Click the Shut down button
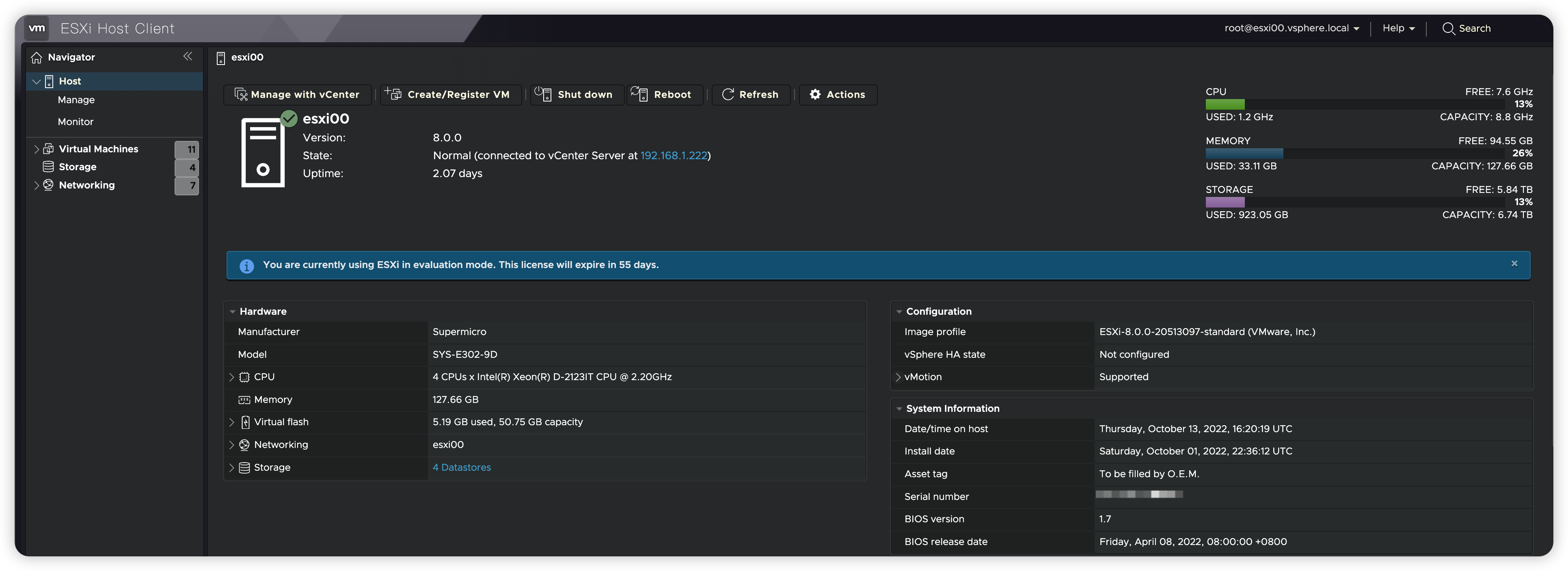Viewport: 1568px width, 571px height. pyautogui.click(x=577, y=94)
